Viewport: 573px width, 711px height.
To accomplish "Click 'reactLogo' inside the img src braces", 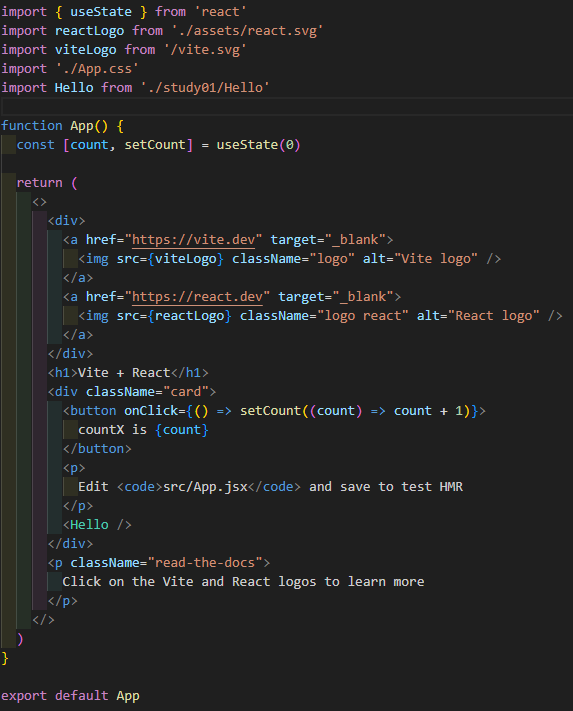I will click(x=189, y=316).
